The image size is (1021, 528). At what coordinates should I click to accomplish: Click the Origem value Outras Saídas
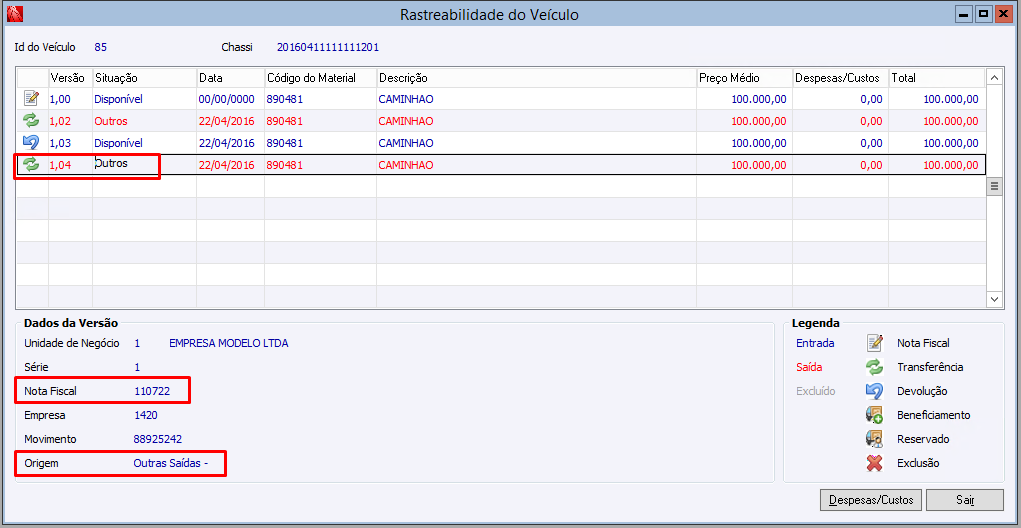[171, 464]
